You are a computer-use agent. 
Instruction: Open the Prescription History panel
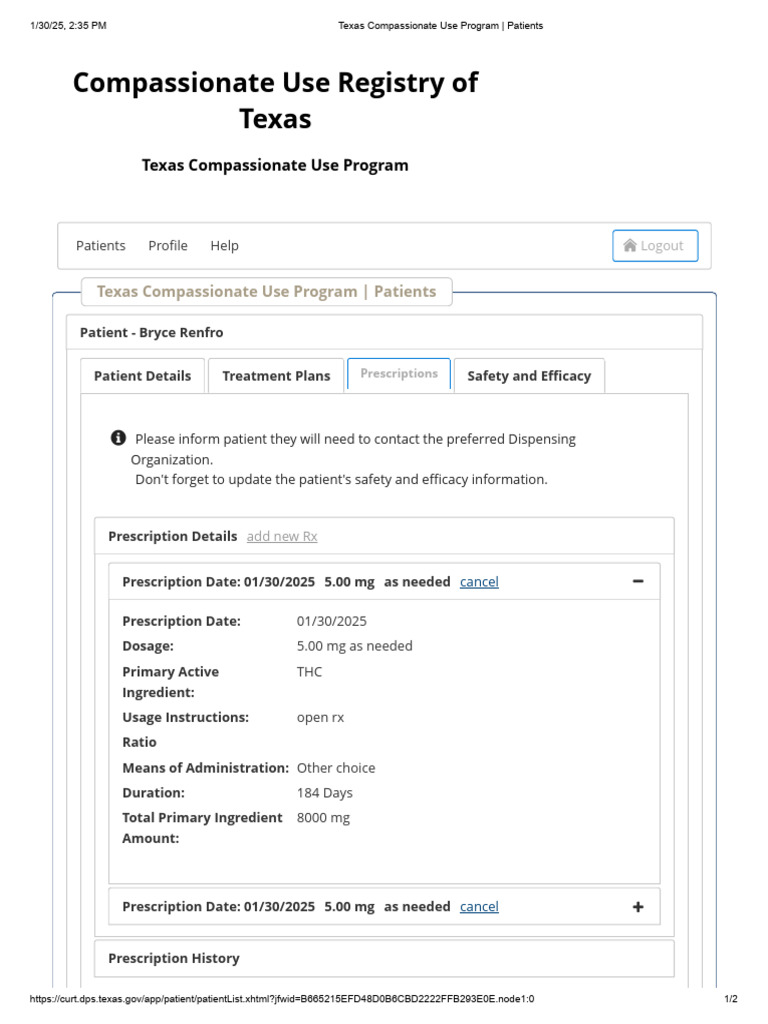(174, 958)
